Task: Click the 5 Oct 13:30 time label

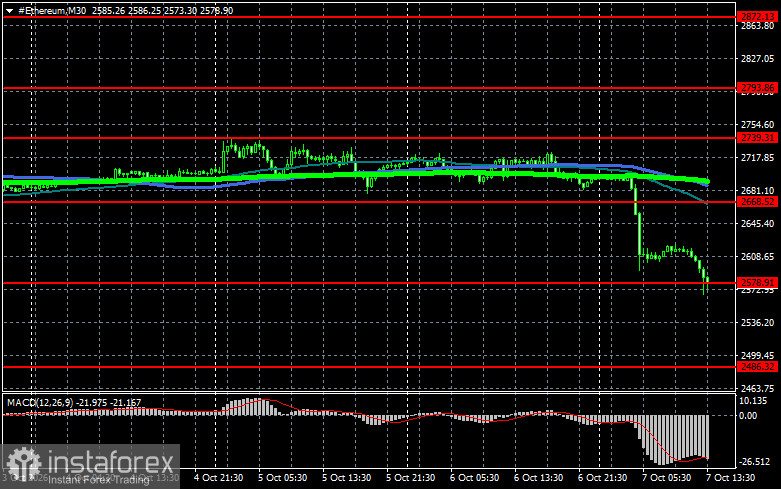Action: 346,478
